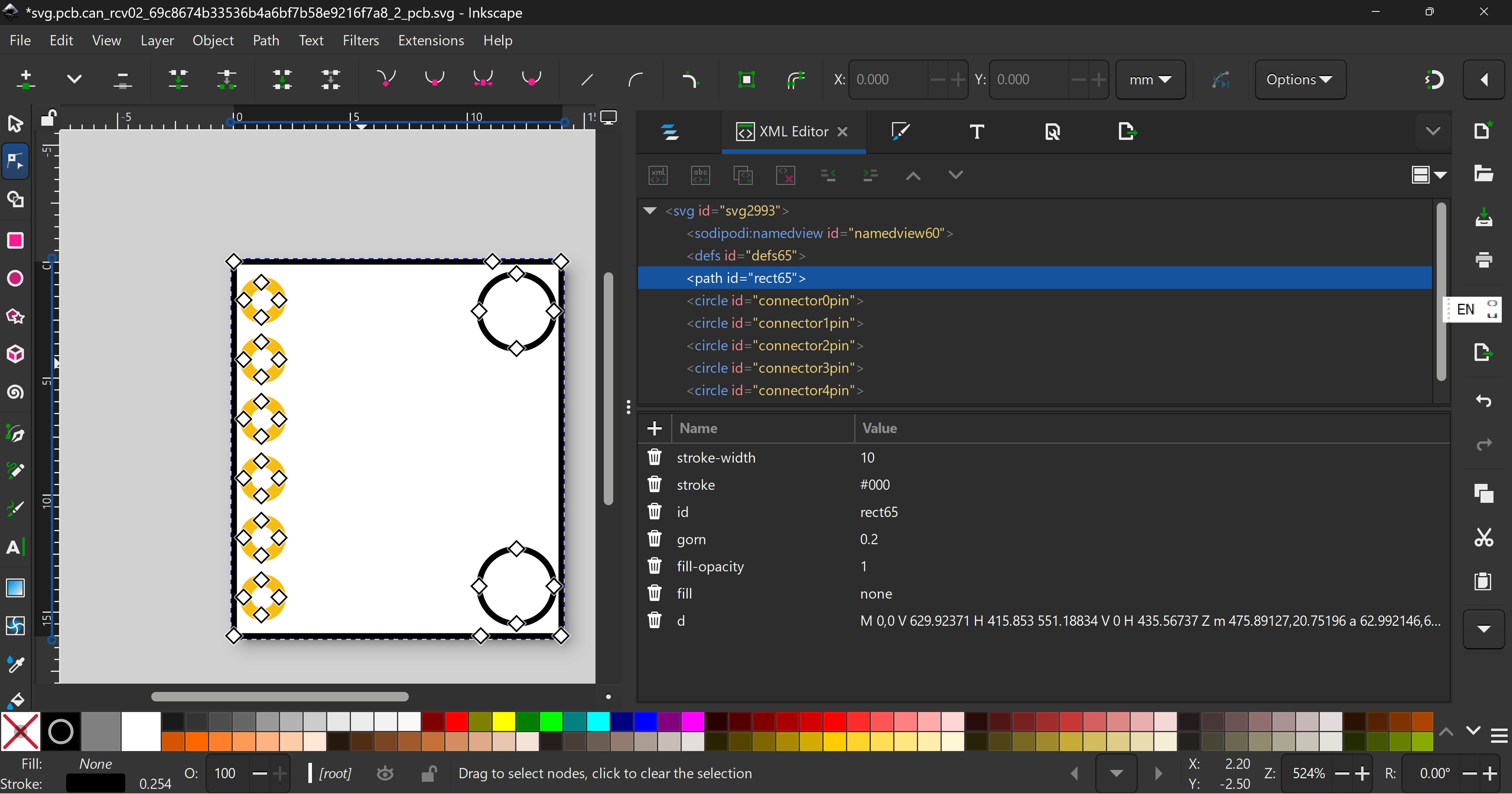Toggle layer visibility eye in status bar
Viewport: 1512px width, 794px height.
click(385, 774)
